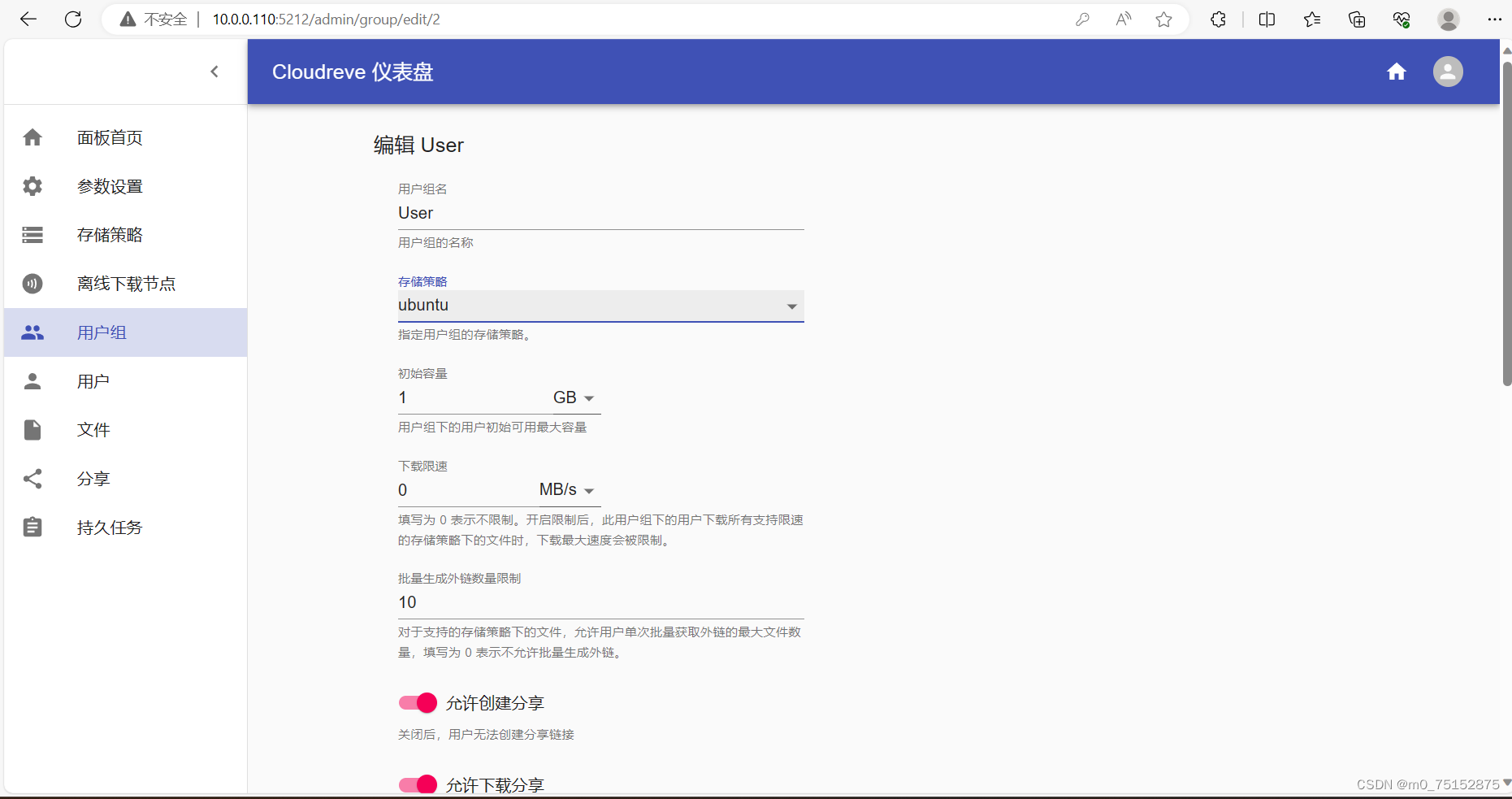Click the home icon in top bar

(x=1396, y=72)
